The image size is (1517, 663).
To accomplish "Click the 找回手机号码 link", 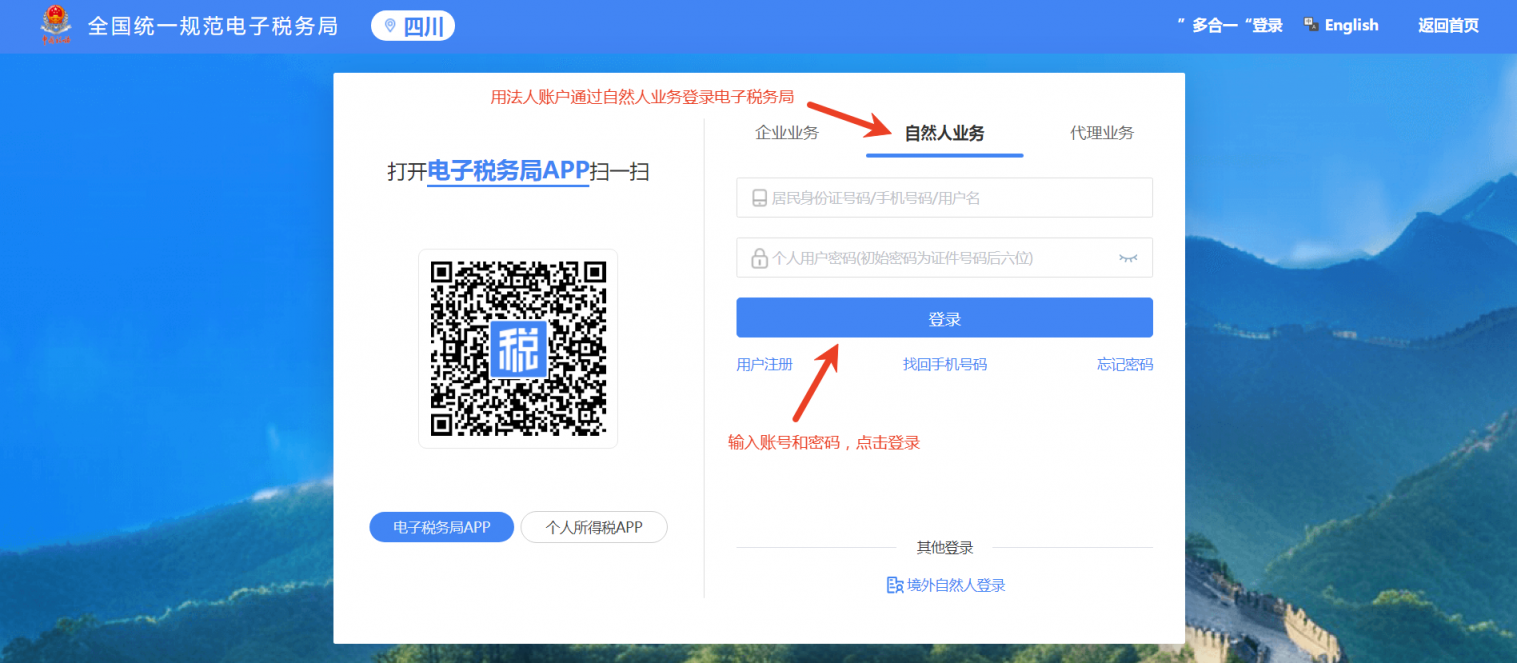I will [x=945, y=365].
